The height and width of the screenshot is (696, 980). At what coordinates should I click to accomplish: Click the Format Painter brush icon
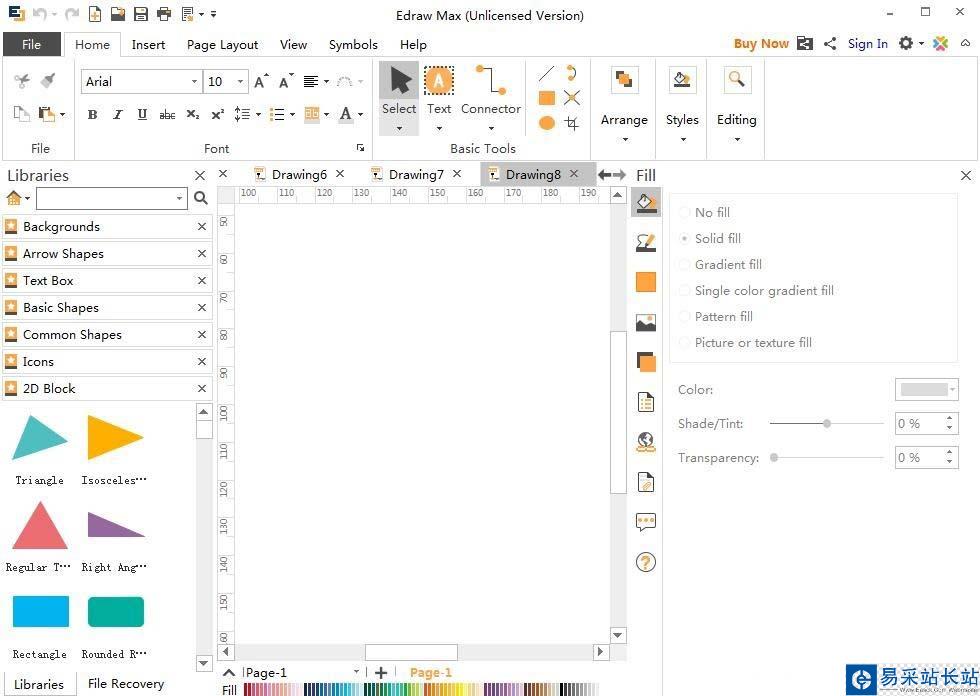pos(48,81)
